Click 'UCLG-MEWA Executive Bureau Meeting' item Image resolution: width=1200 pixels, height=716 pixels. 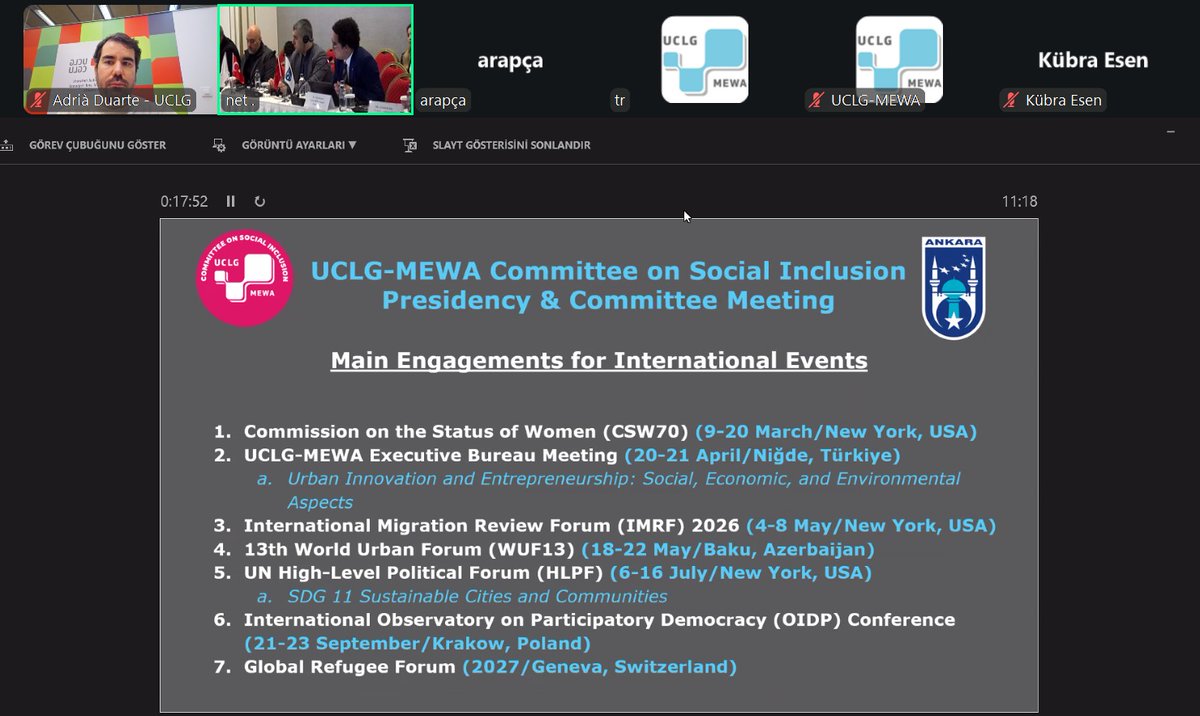tap(431, 455)
